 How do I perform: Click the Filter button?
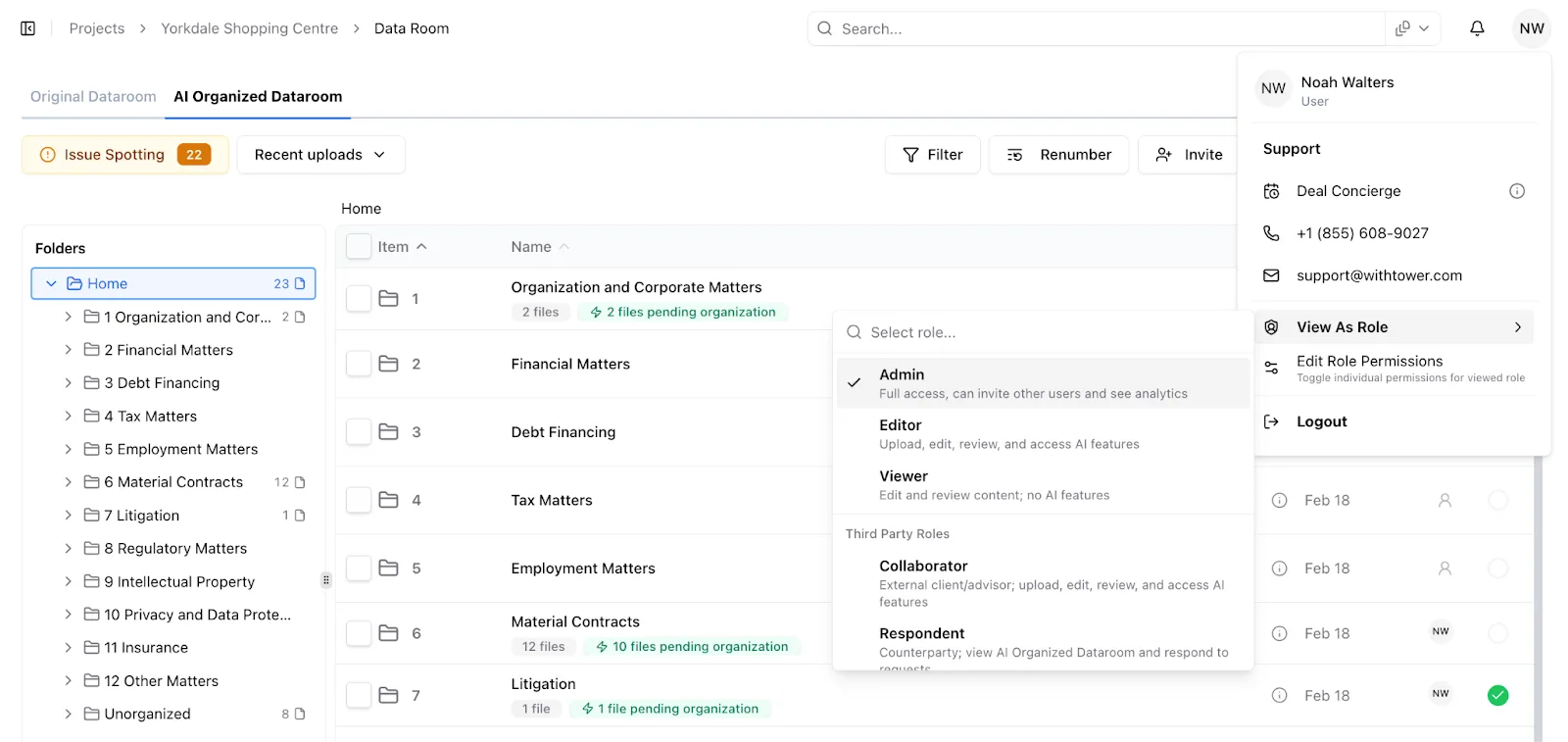point(932,155)
